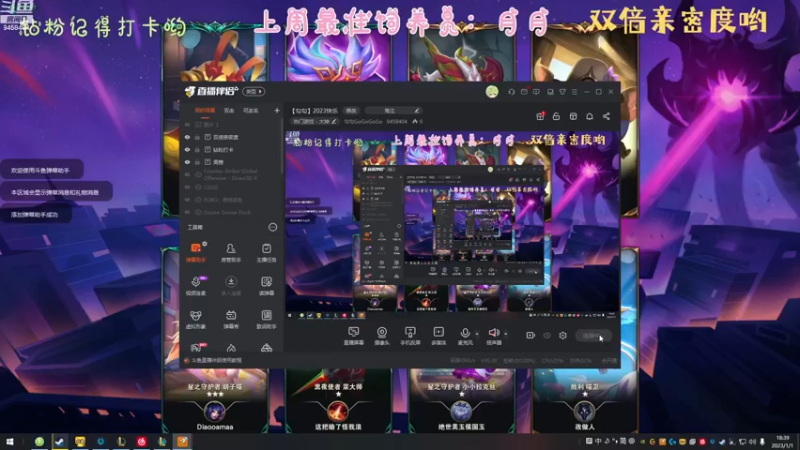Click the stream preview canvas
This screenshot has height=450, width=800.
click(x=452, y=225)
